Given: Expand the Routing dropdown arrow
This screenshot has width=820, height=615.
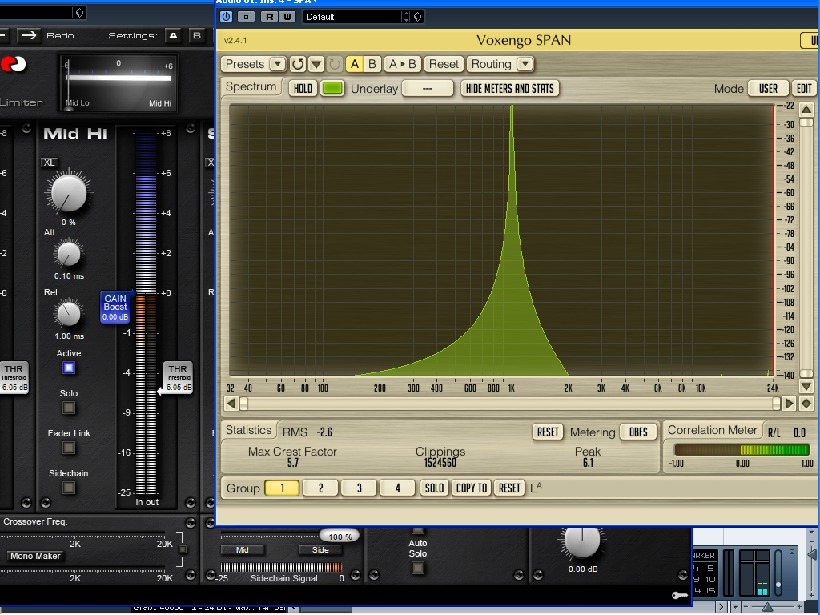Looking at the screenshot, I should (525, 64).
